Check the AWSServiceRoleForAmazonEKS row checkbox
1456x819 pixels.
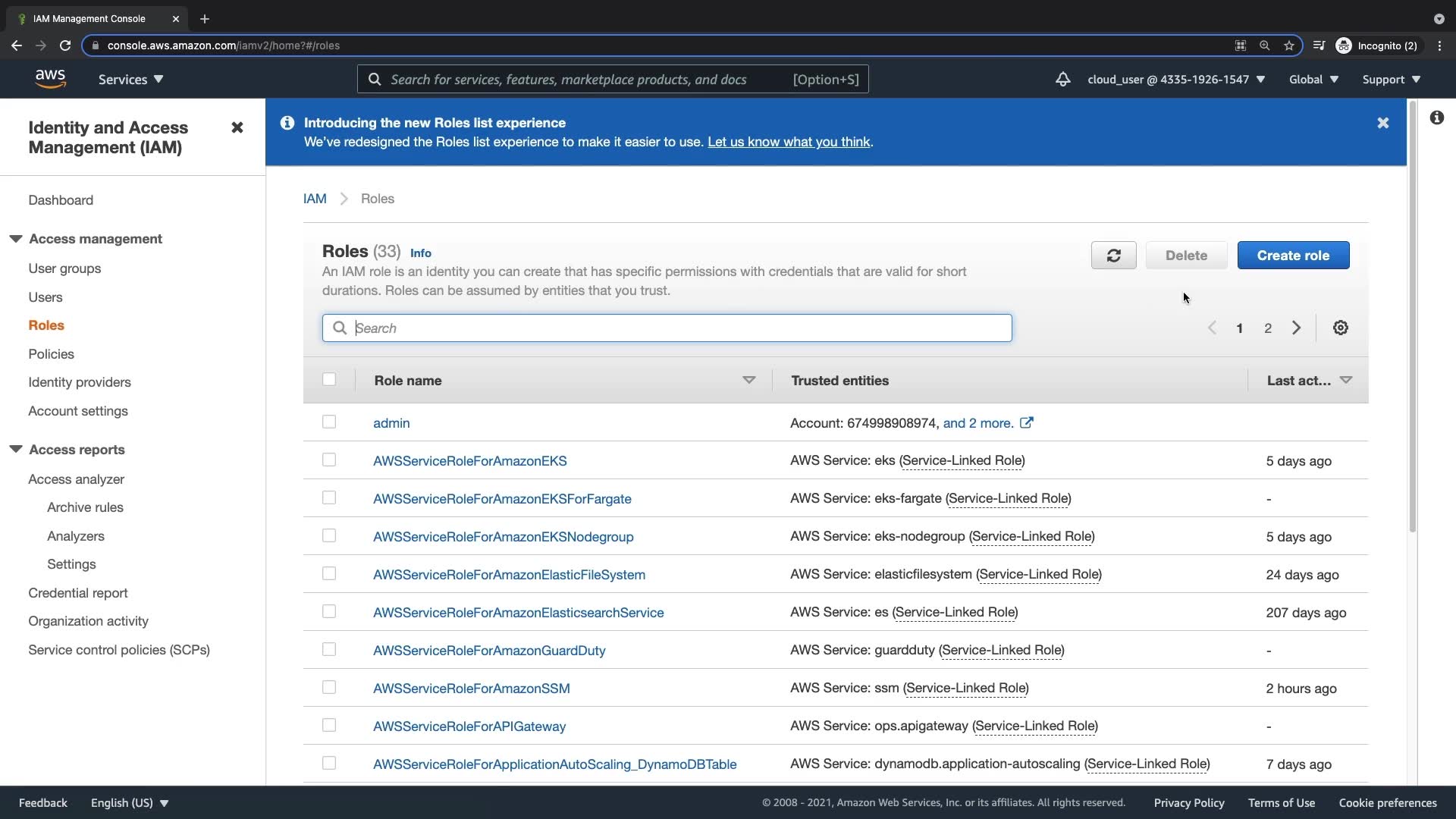coord(328,460)
